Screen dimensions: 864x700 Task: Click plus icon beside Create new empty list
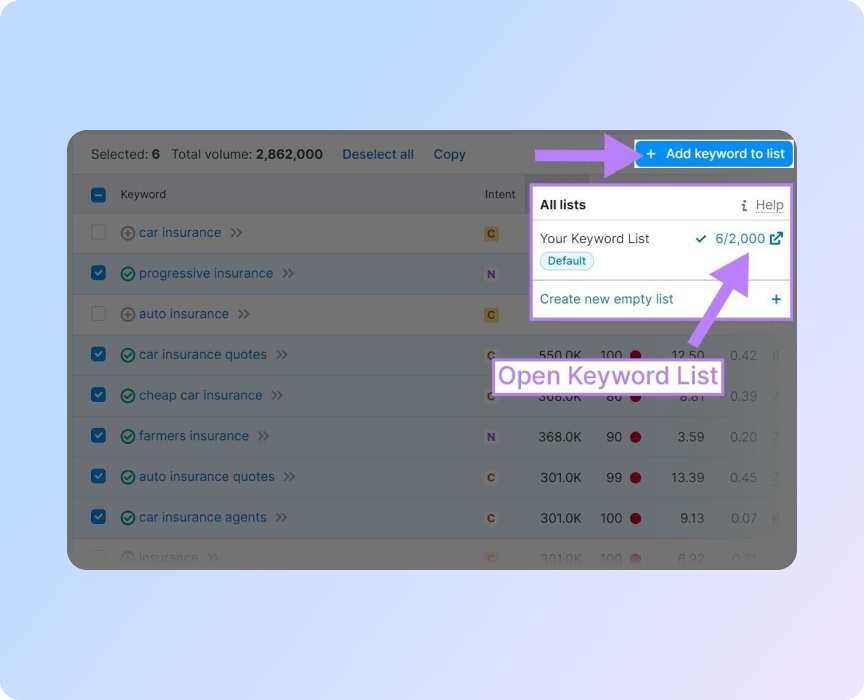pos(776,299)
